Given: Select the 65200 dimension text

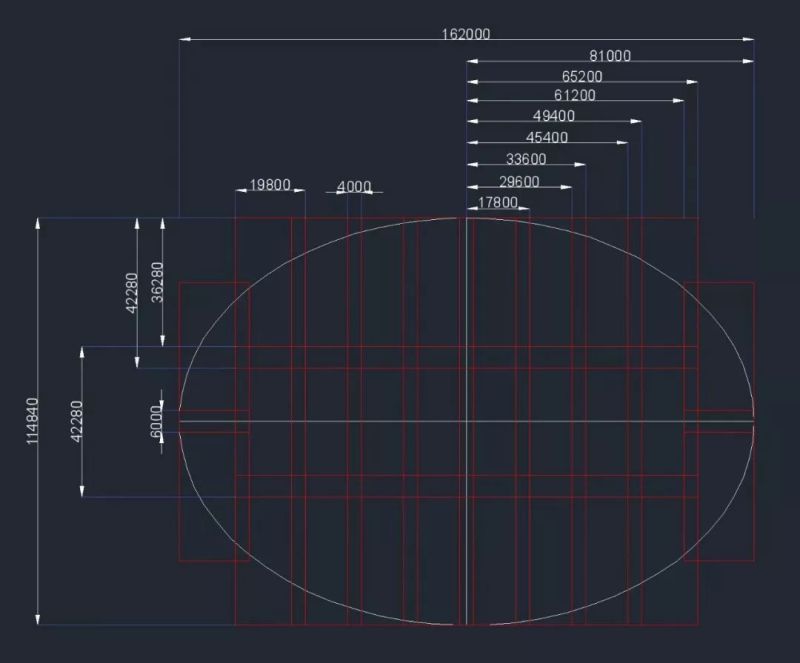Looking at the screenshot, I should coord(582,77).
